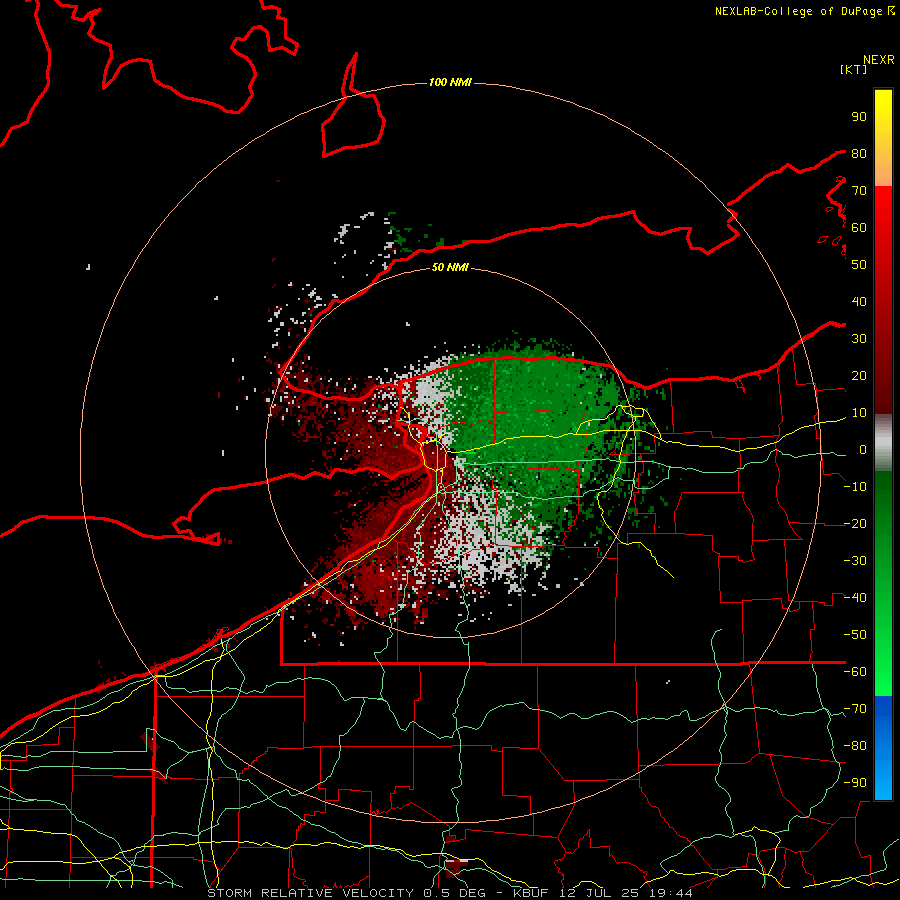Click the 60 value on the velocity scale
The height and width of the screenshot is (900, 900).
click(859, 227)
